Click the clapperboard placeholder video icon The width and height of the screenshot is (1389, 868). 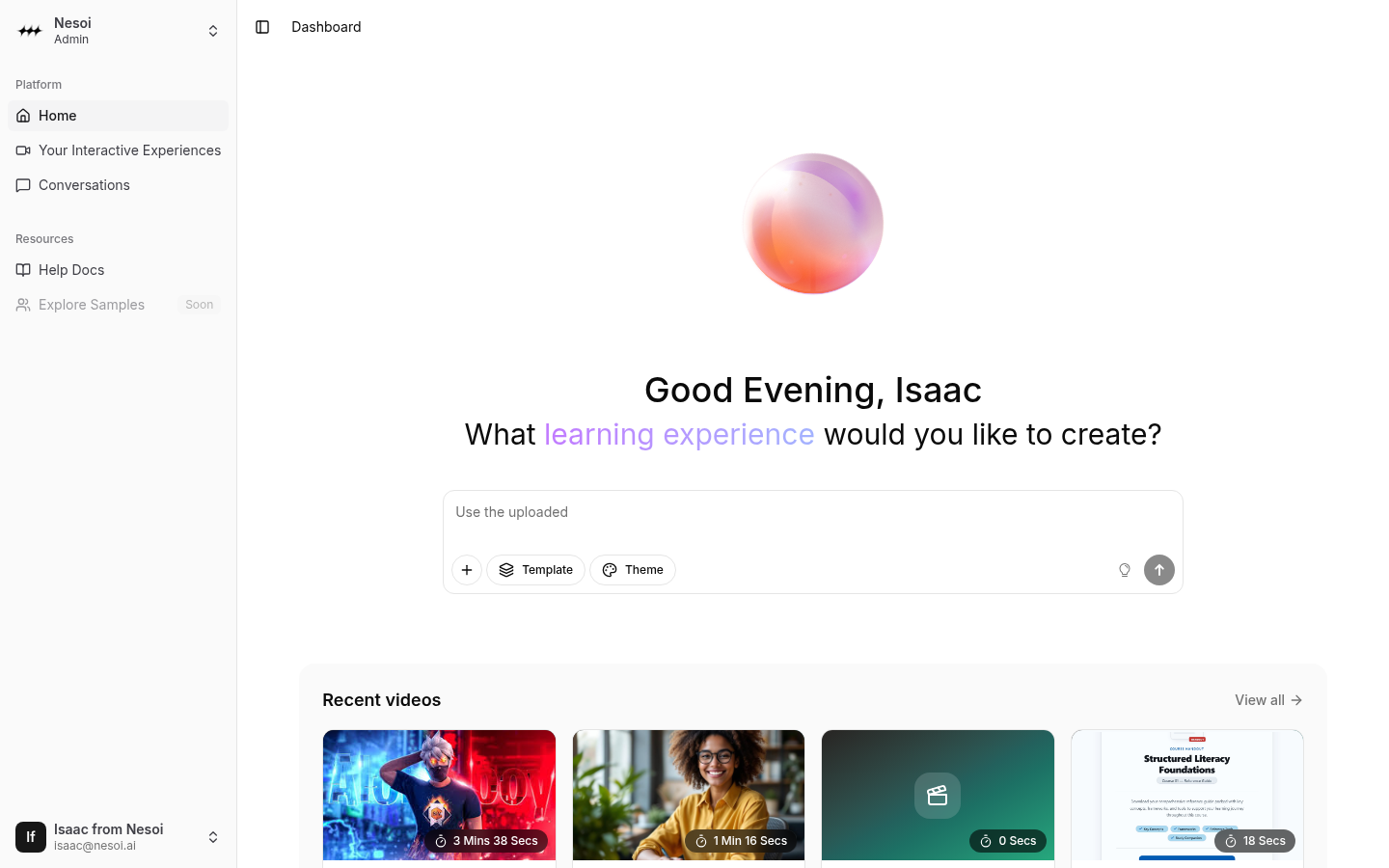[938, 796]
